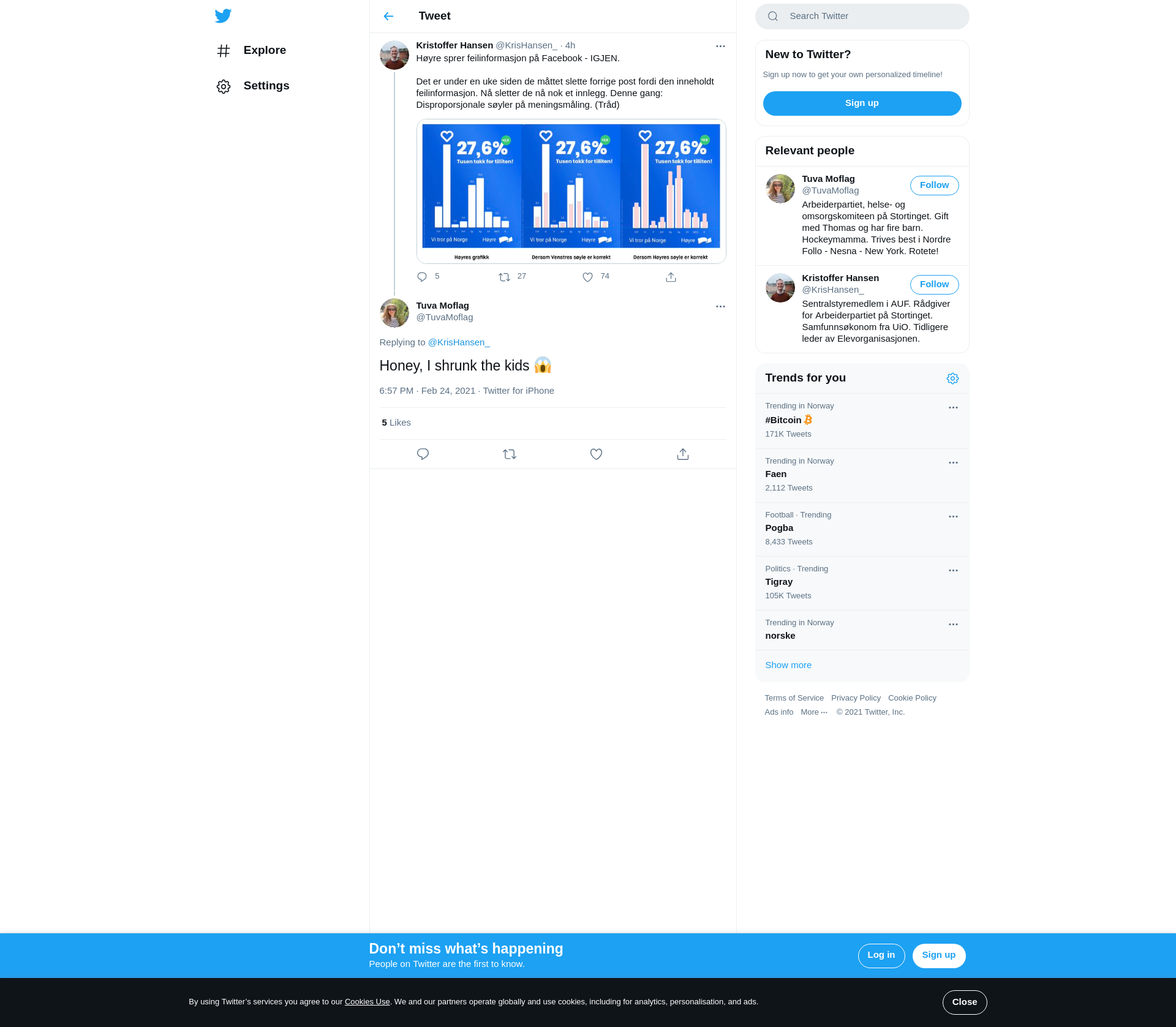1176x1027 pixels.
Task: Reply to Tuva Moflag's tweet
Action: point(423,454)
